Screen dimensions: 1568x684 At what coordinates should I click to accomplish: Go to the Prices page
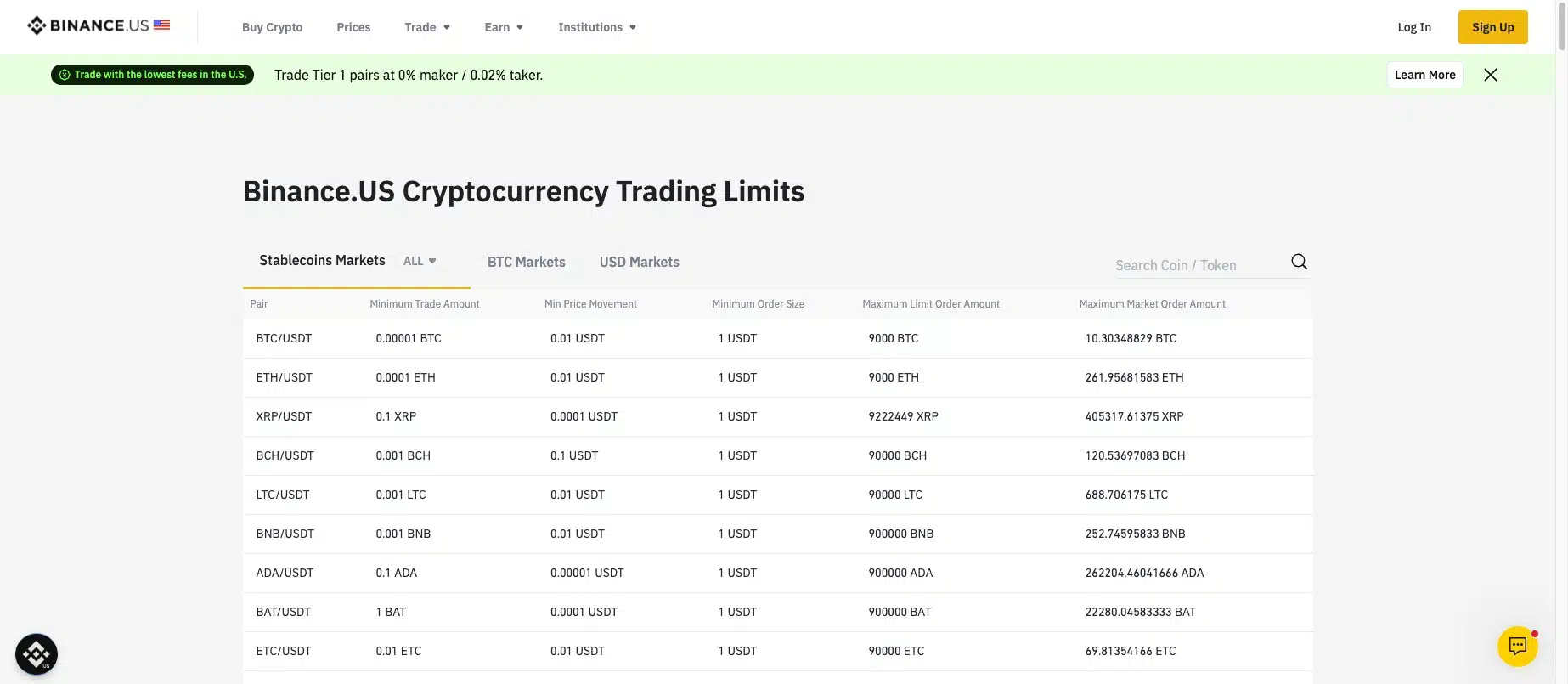[353, 27]
